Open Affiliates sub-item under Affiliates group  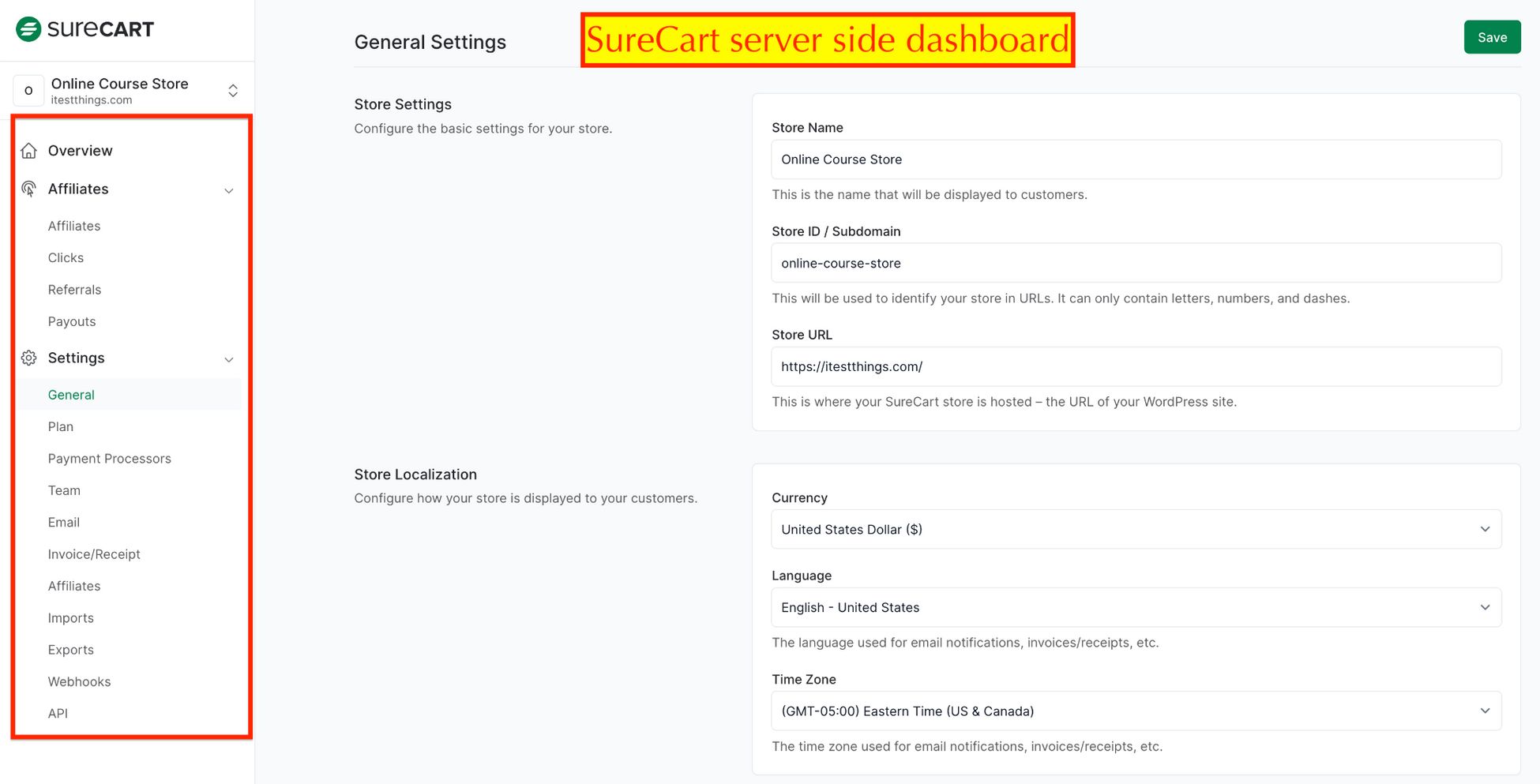click(x=74, y=226)
